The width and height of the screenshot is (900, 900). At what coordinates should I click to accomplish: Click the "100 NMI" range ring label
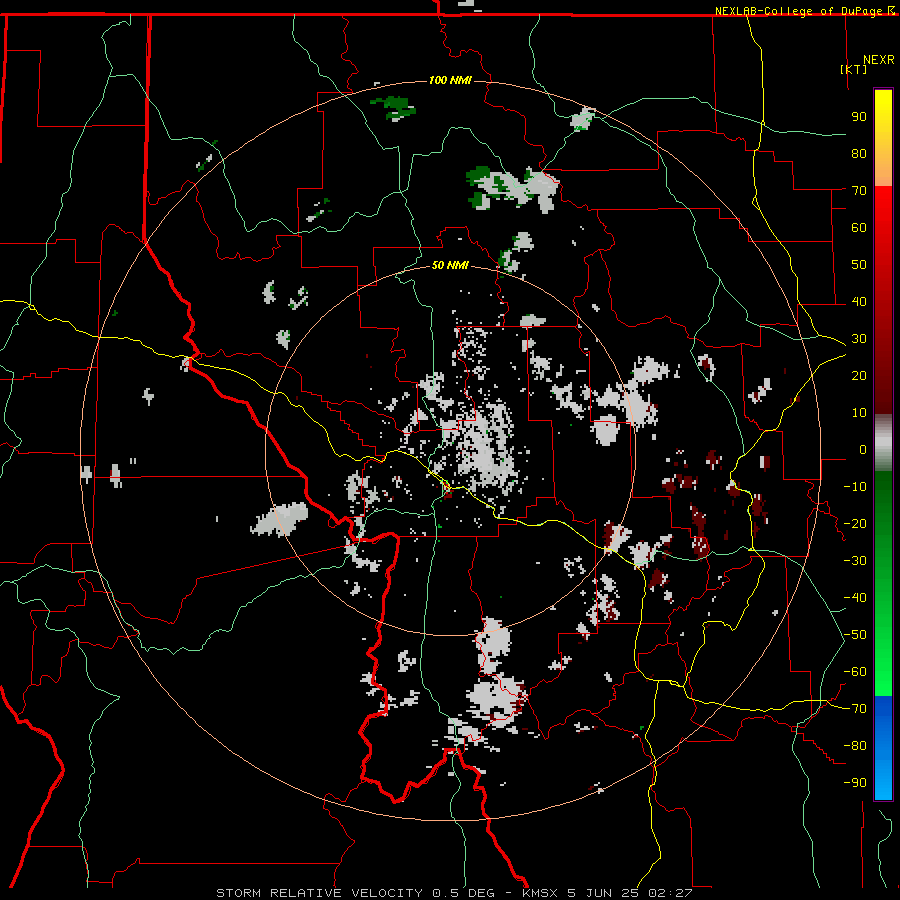[x=450, y=80]
